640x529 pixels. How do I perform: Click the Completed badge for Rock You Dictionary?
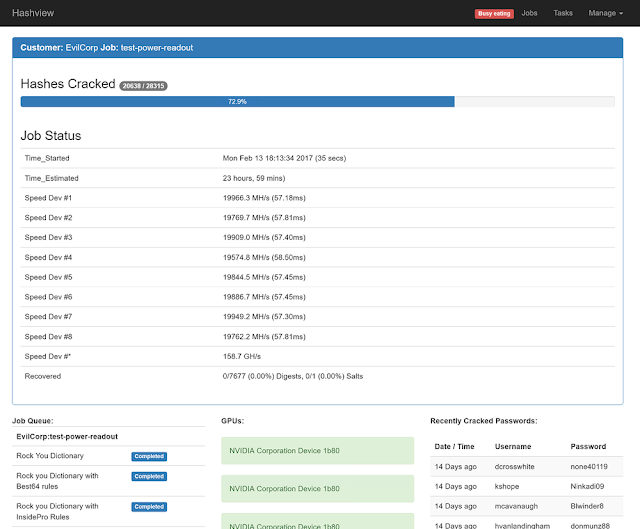click(149, 456)
